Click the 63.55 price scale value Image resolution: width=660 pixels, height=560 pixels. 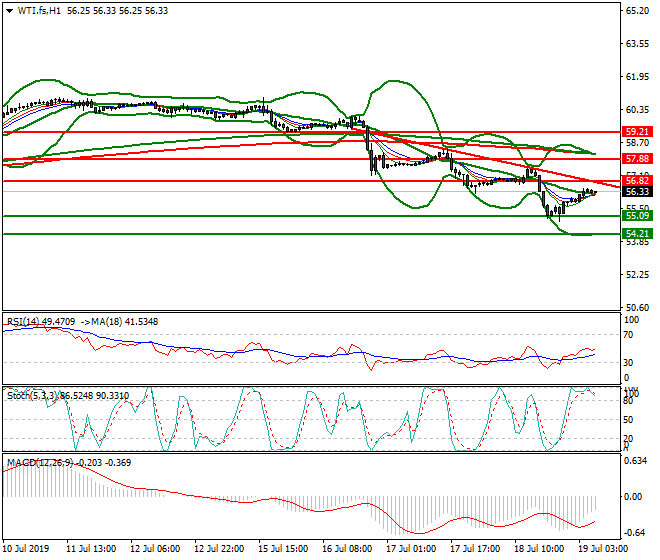pos(637,44)
